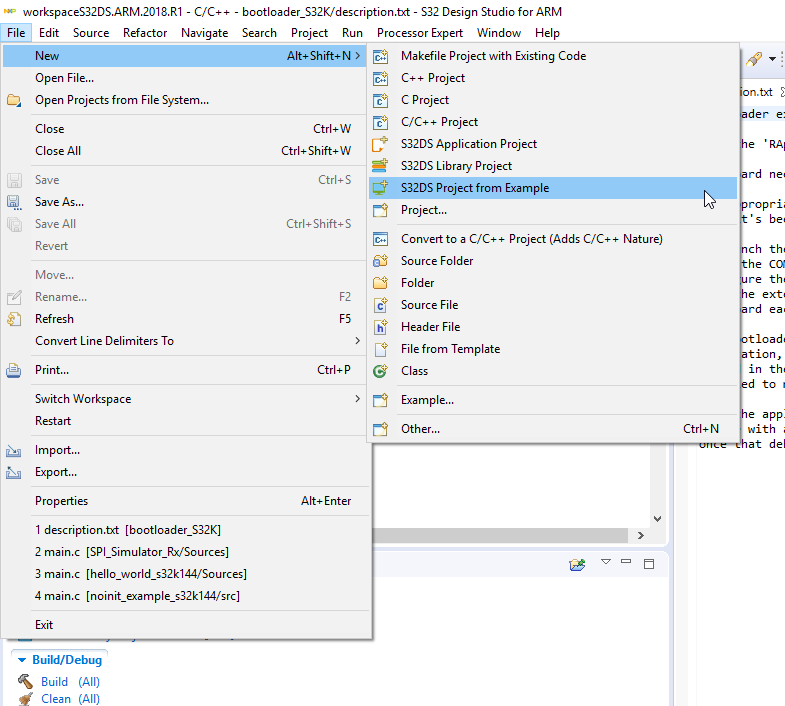785x706 pixels.
Task: Open the Run menu
Action: pos(352,33)
